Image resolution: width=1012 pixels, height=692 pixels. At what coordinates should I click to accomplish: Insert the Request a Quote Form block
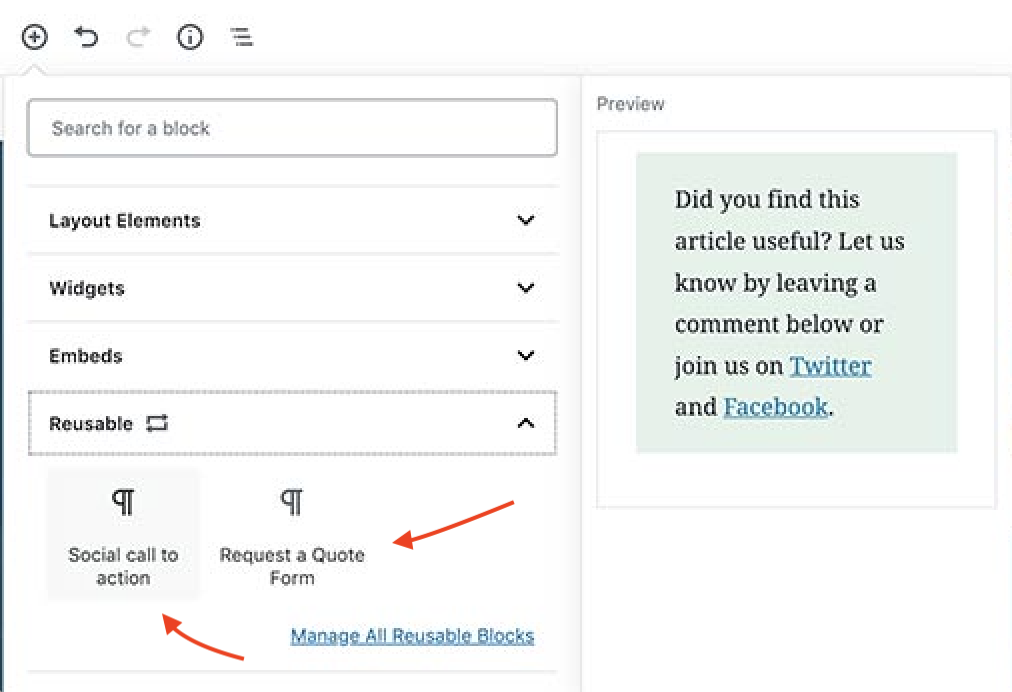point(292,534)
